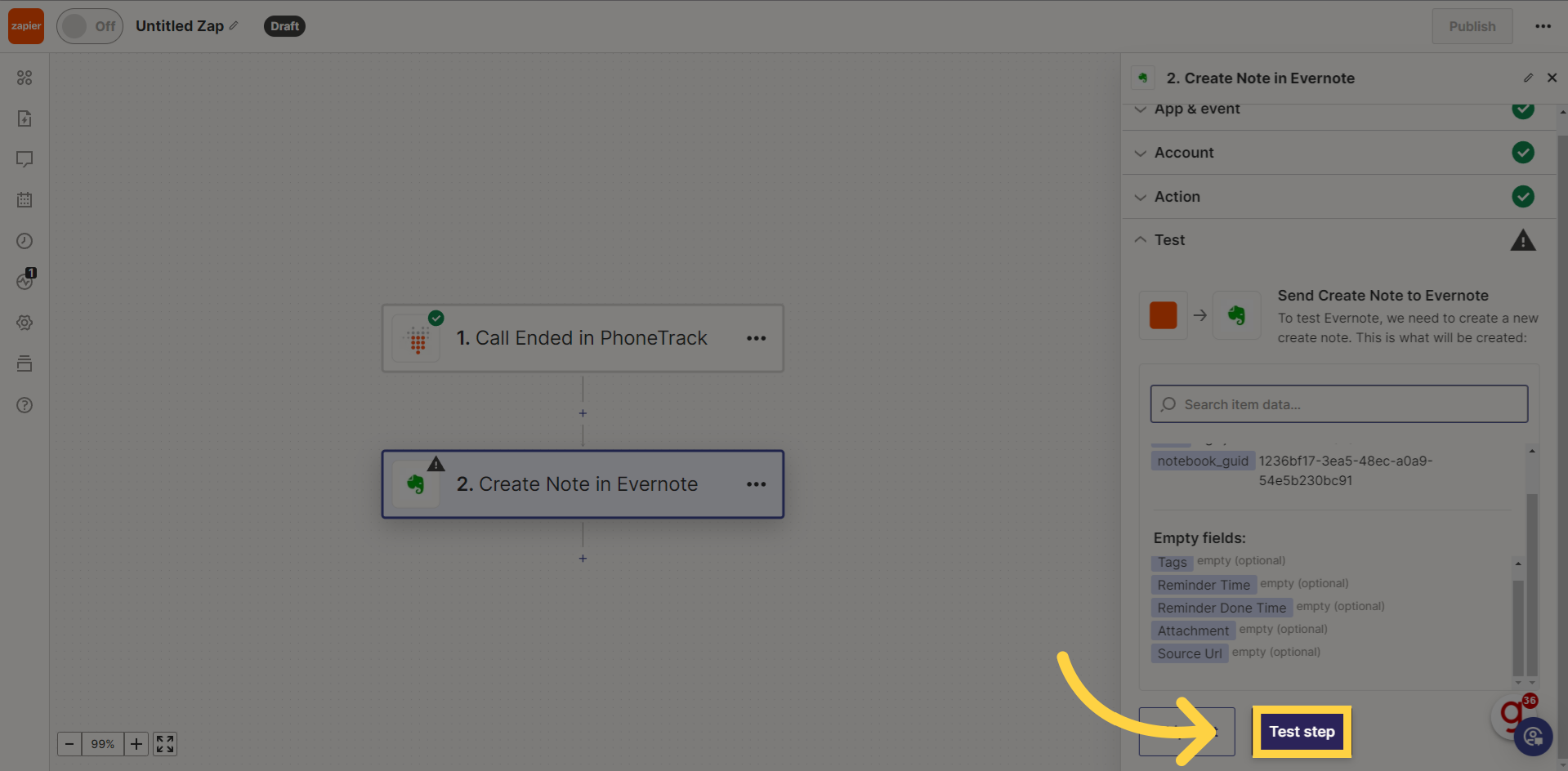Fit the canvas to the view

pyautogui.click(x=165, y=744)
